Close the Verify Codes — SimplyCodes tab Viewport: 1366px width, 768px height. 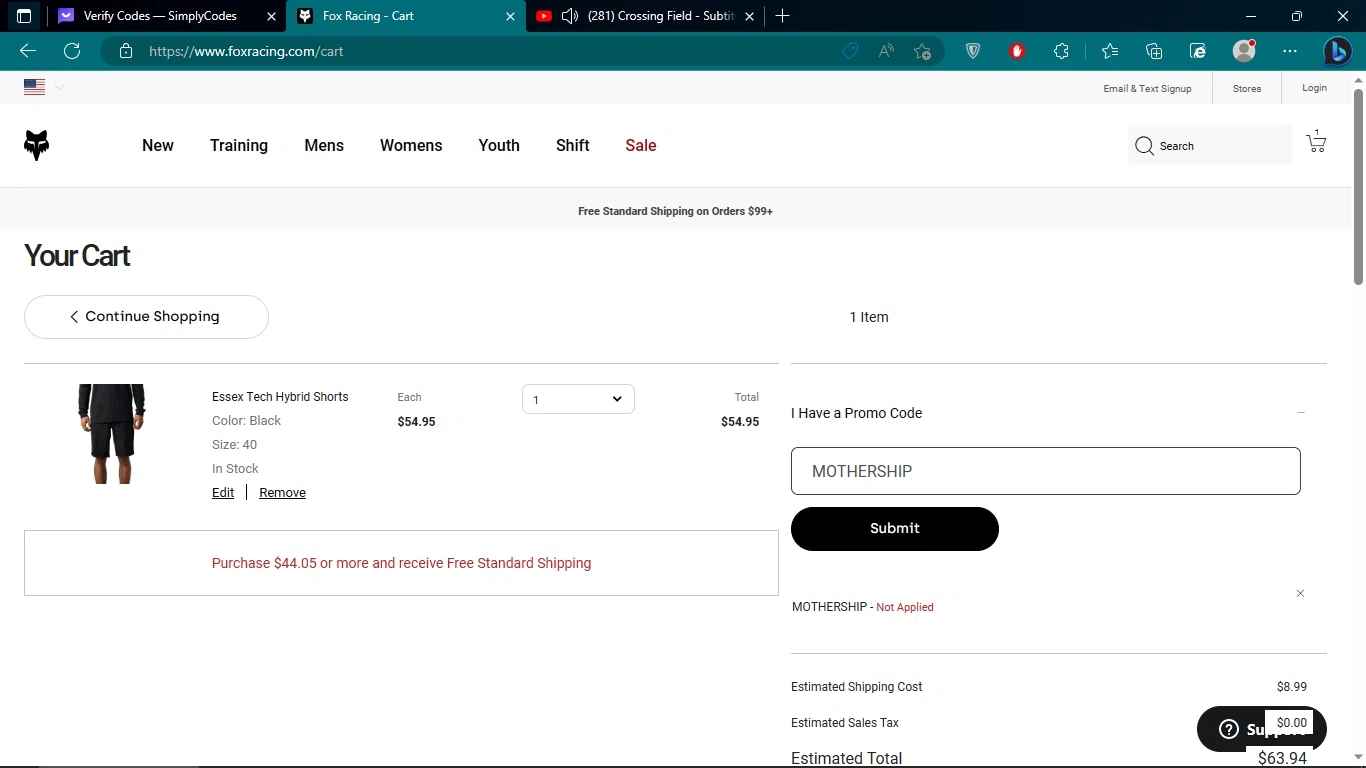coord(271,16)
